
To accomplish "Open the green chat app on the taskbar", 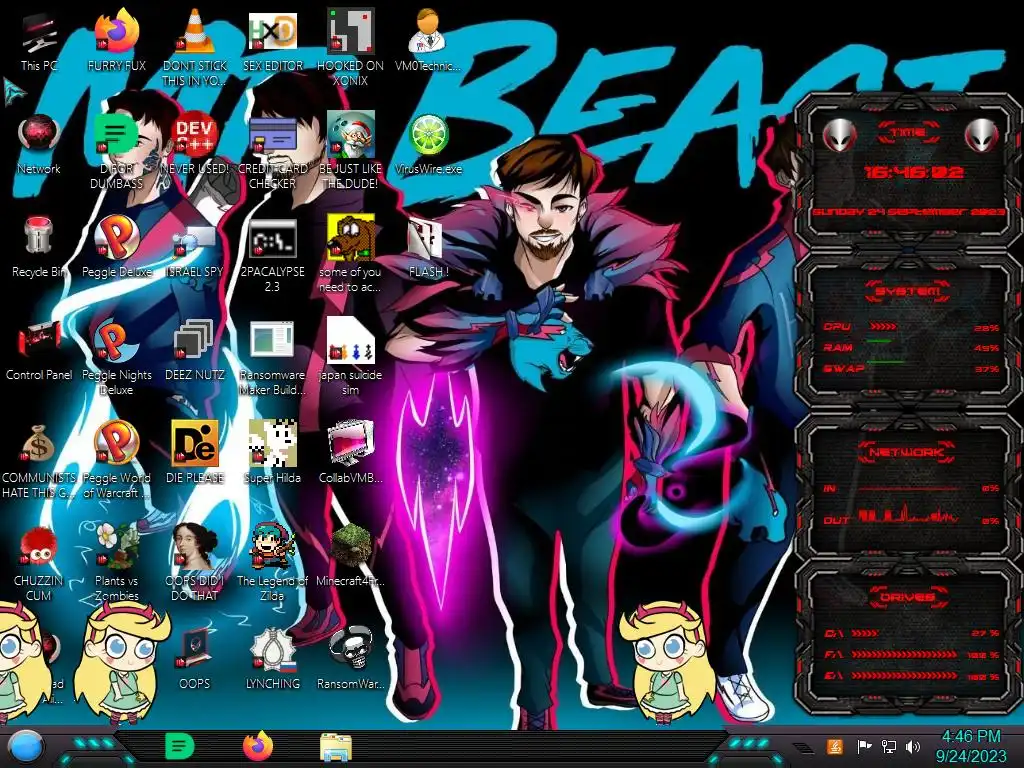I will [x=180, y=746].
